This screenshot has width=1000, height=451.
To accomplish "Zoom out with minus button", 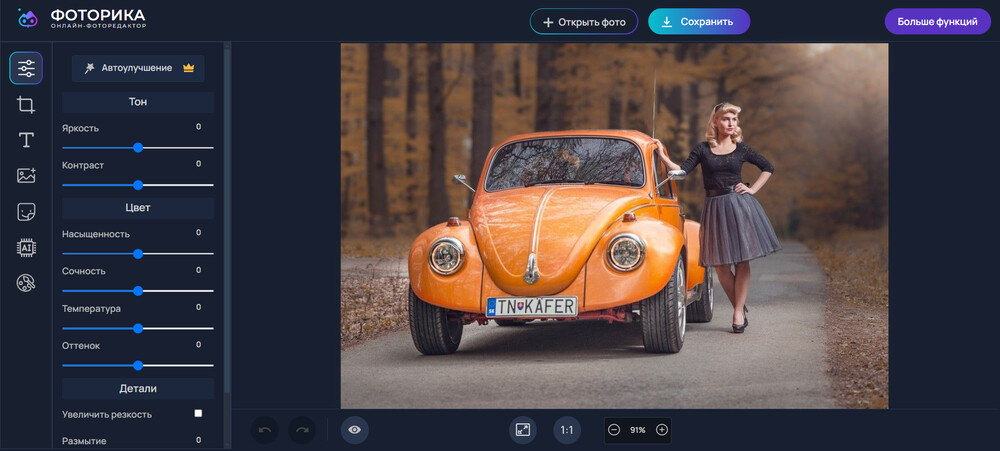I will pyautogui.click(x=614, y=430).
